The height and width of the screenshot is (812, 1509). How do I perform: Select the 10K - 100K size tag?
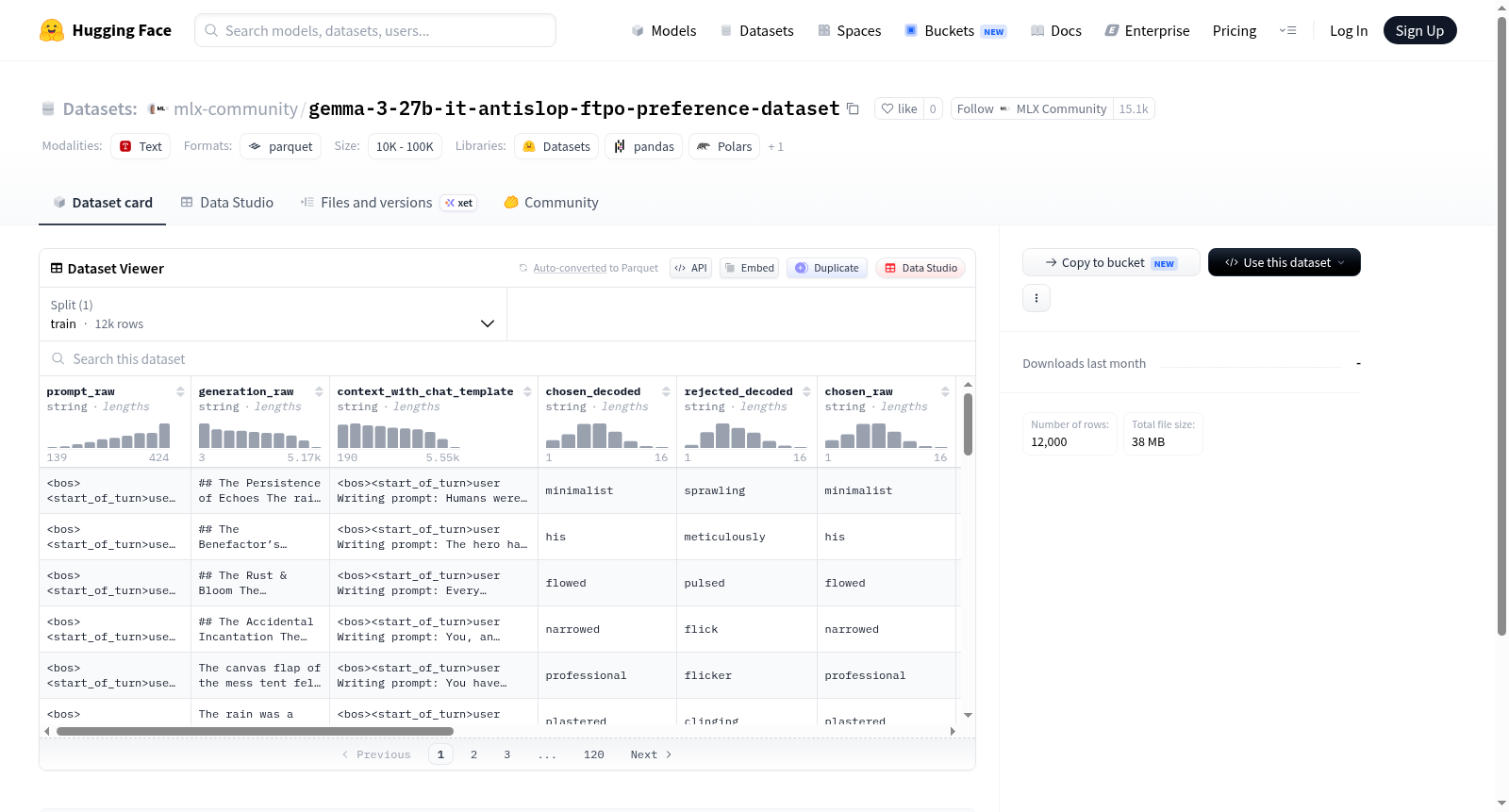pyautogui.click(x=405, y=146)
